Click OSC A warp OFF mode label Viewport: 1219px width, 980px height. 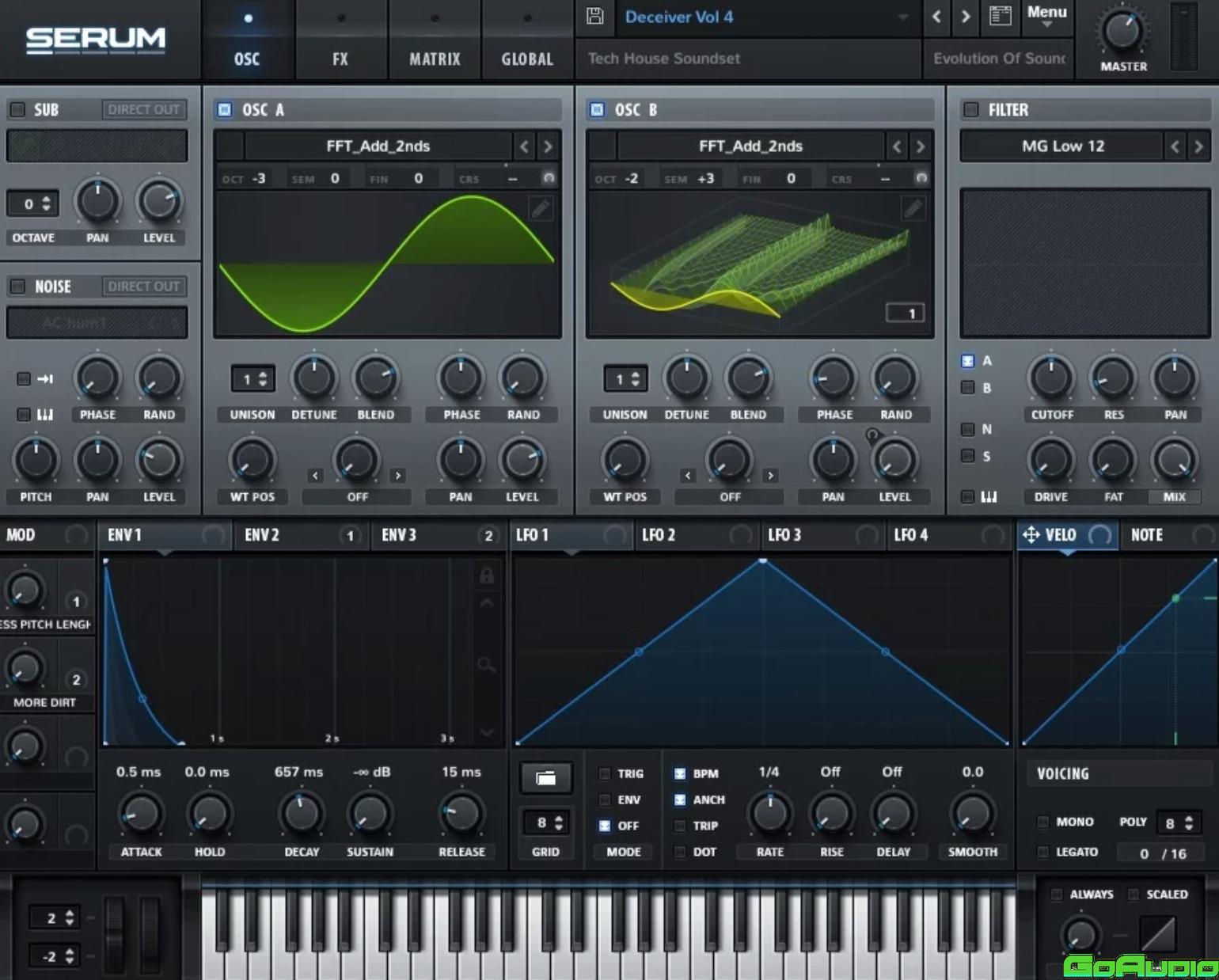pyautogui.click(x=357, y=497)
